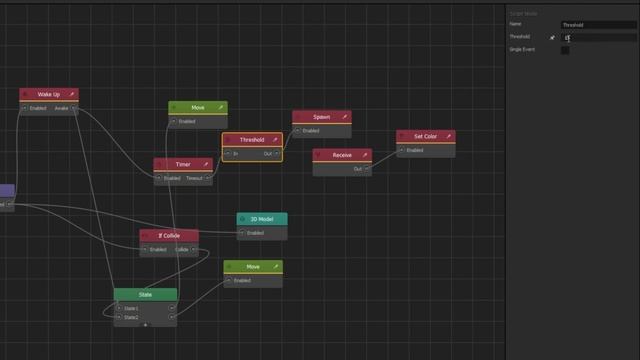Select the Wake Up node header
The width and height of the screenshot is (640, 360).
click(49, 94)
